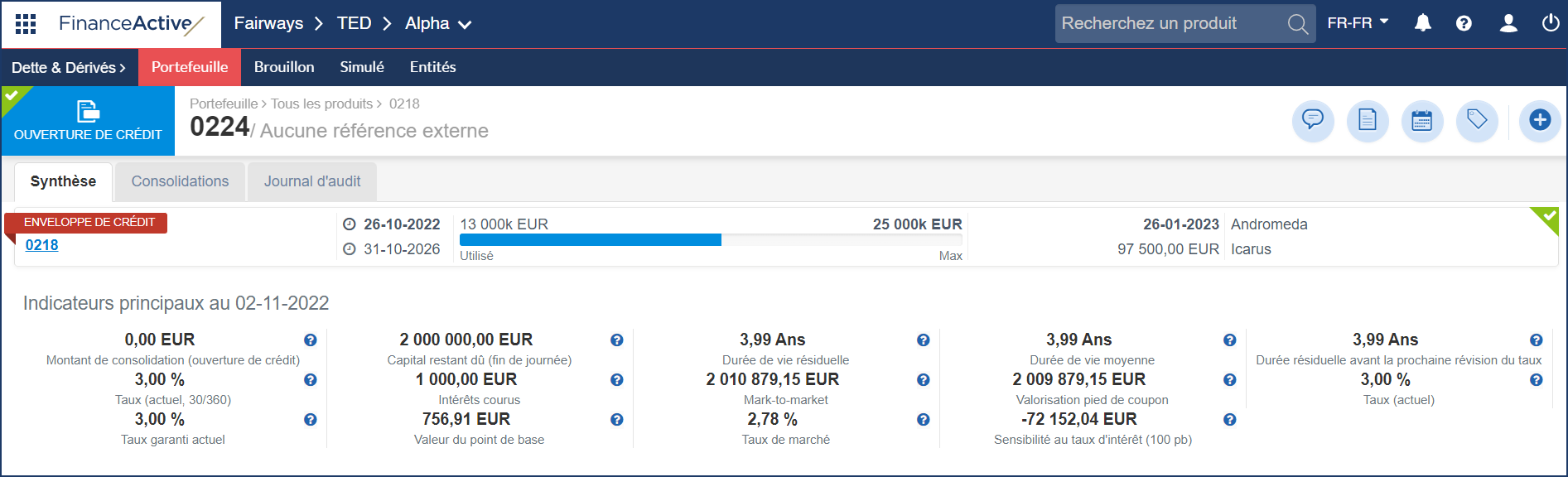Viewport: 1568px width, 477px height.
Task: Click the tag label icon
Action: (x=1477, y=121)
